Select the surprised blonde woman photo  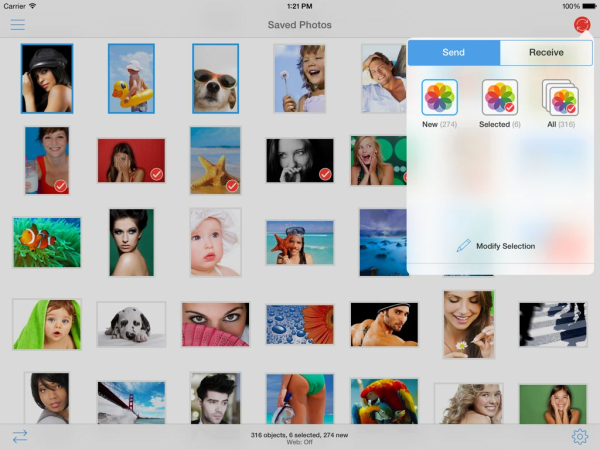pyautogui.click(x=379, y=160)
